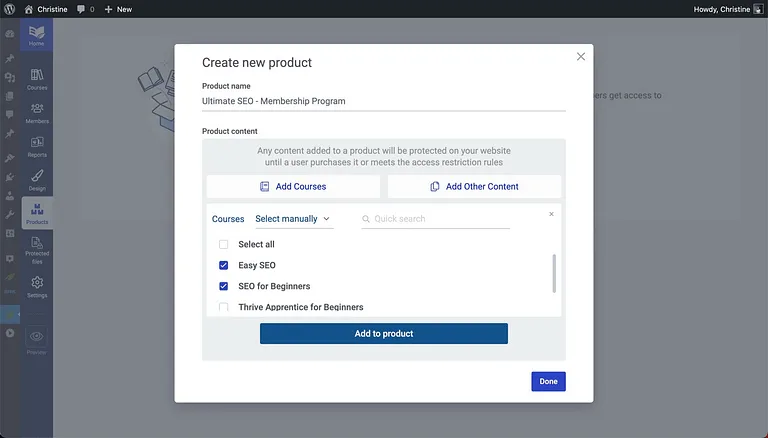Check Thrive Apprentice for Beginners checkbox
The width and height of the screenshot is (768, 438).
coord(223,307)
